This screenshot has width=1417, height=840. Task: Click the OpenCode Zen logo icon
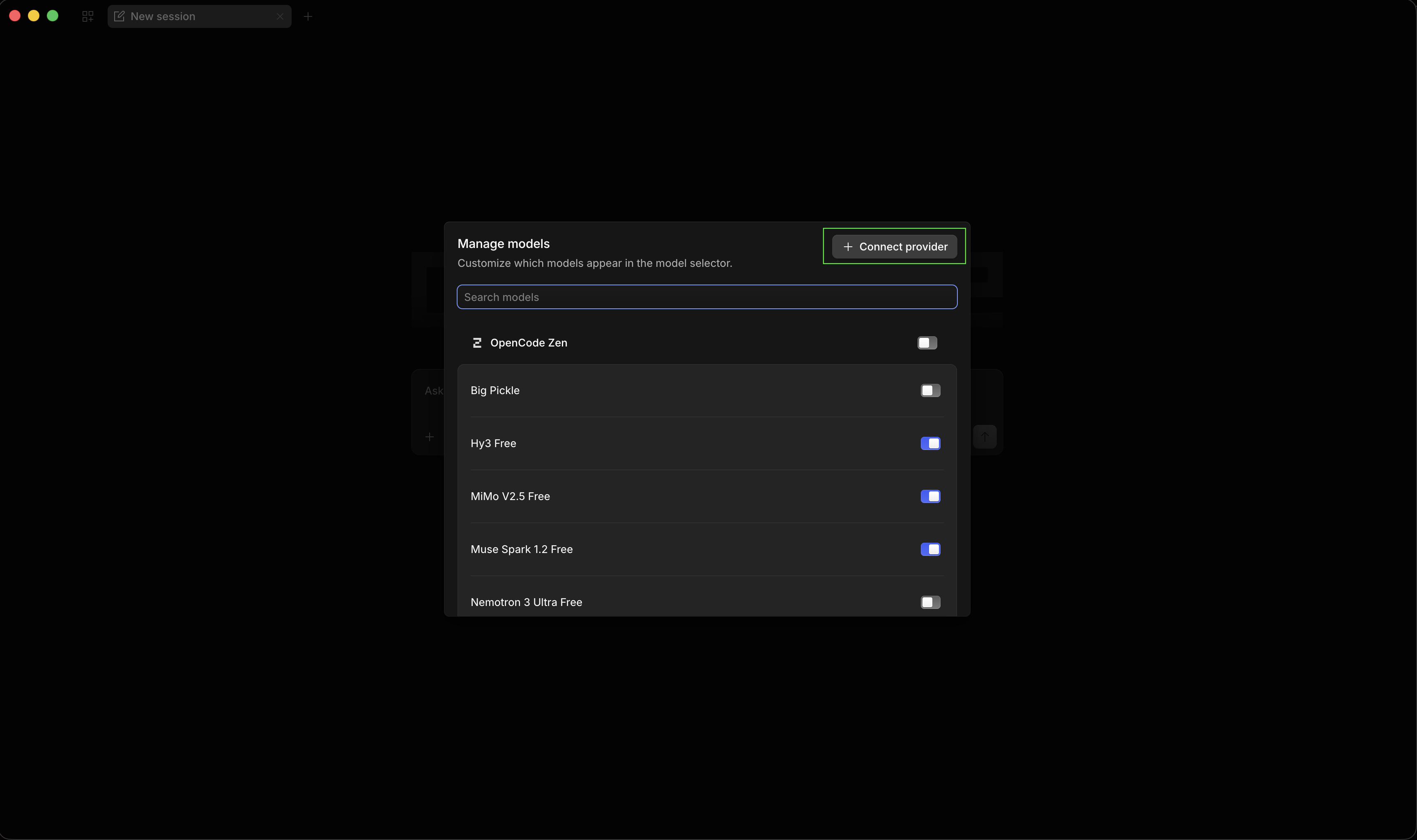[x=477, y=342]
